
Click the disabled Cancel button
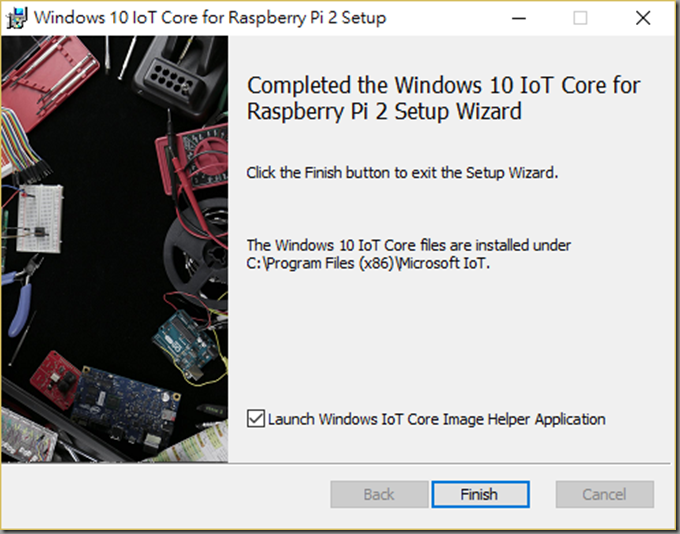(x=605, y=494)
